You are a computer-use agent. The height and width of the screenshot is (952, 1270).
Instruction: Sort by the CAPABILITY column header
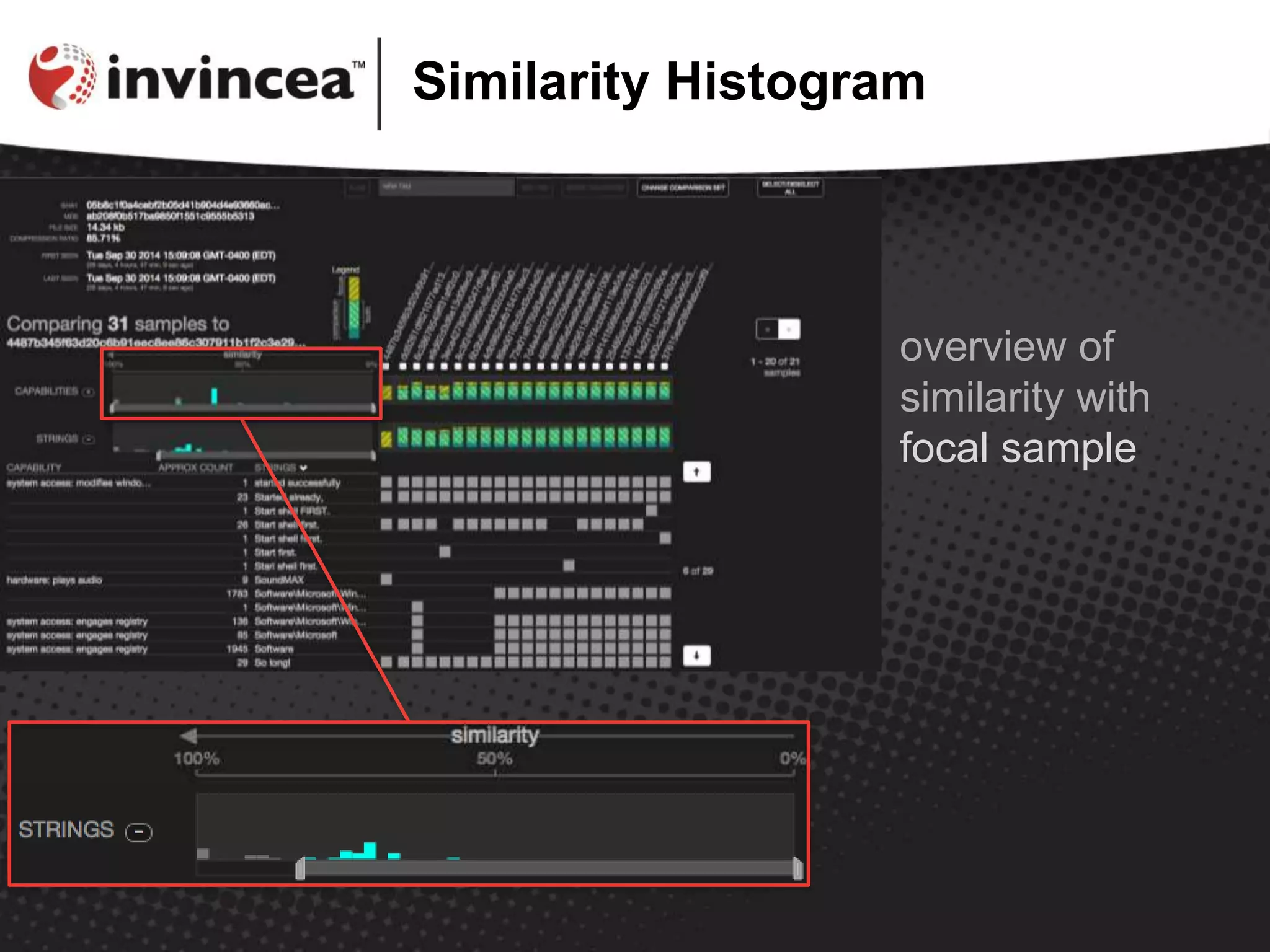pos(34,467)
